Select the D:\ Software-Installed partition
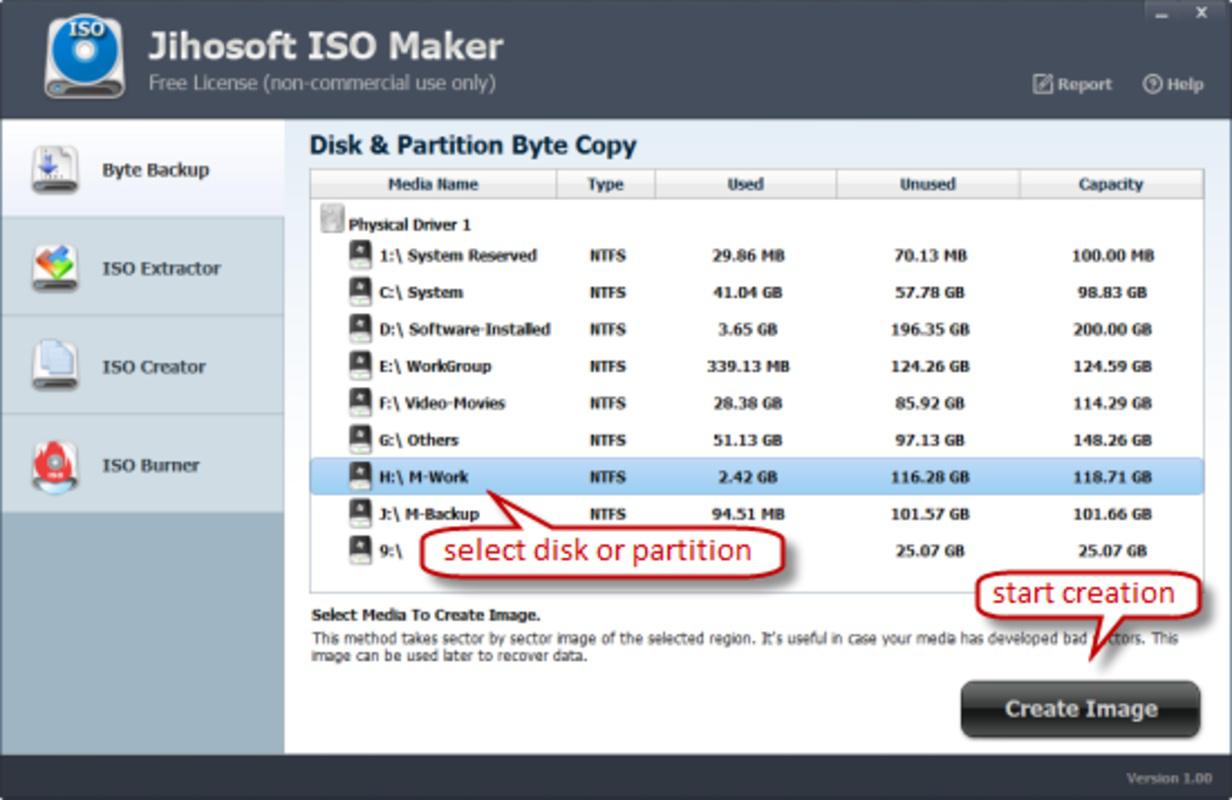 757,329
